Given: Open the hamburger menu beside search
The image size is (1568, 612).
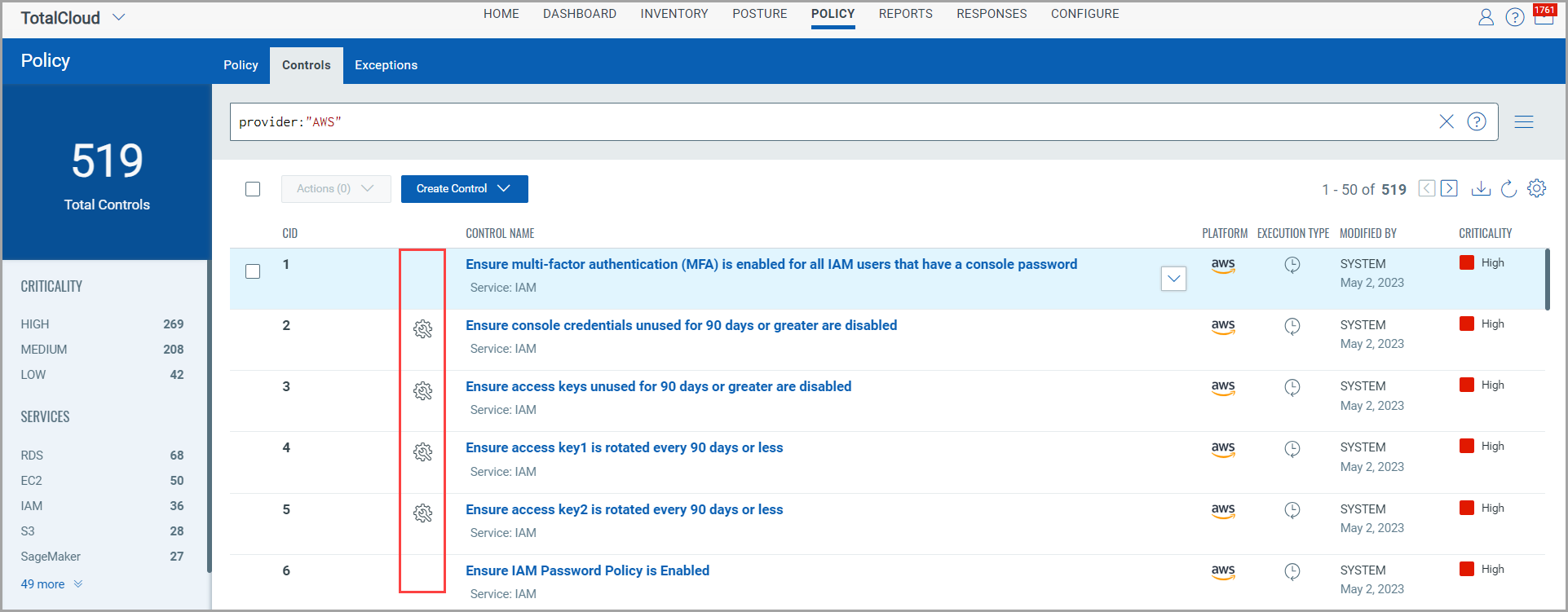Looking at the screenshot, I should [x=1524, y=121].
